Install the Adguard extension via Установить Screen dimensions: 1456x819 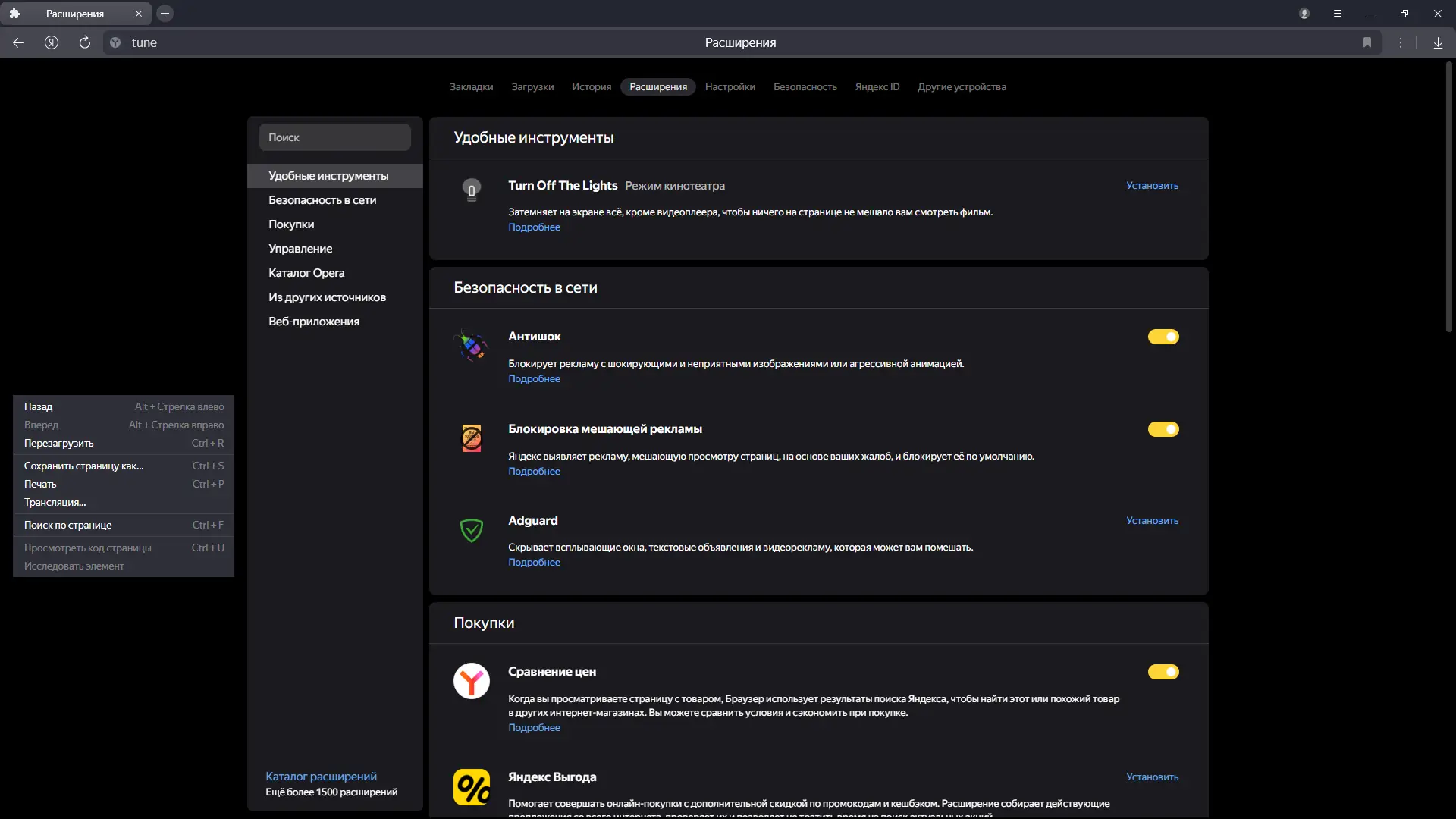click(x=1152, y=520)
